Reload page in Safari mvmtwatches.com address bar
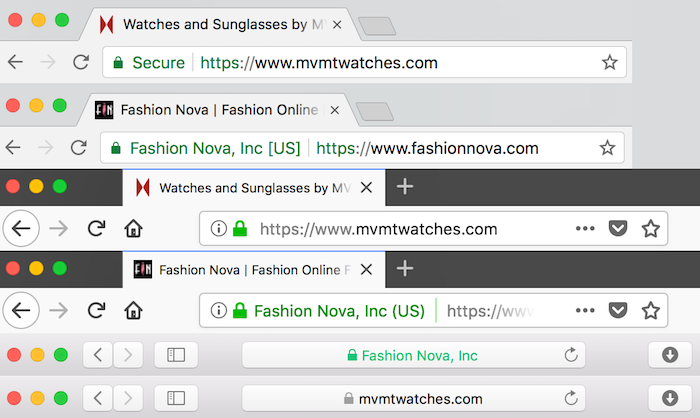Image resolution: width=700 pixels, height=418 pixels. click(570, 398)
